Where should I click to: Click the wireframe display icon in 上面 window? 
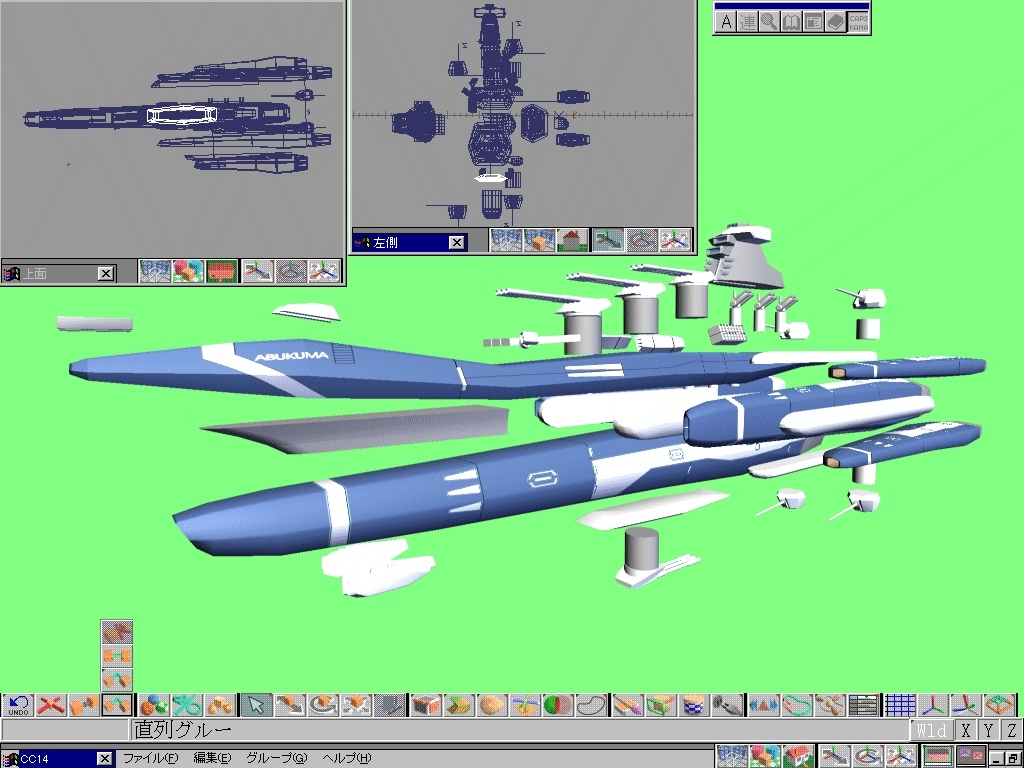tap(155, 271)
